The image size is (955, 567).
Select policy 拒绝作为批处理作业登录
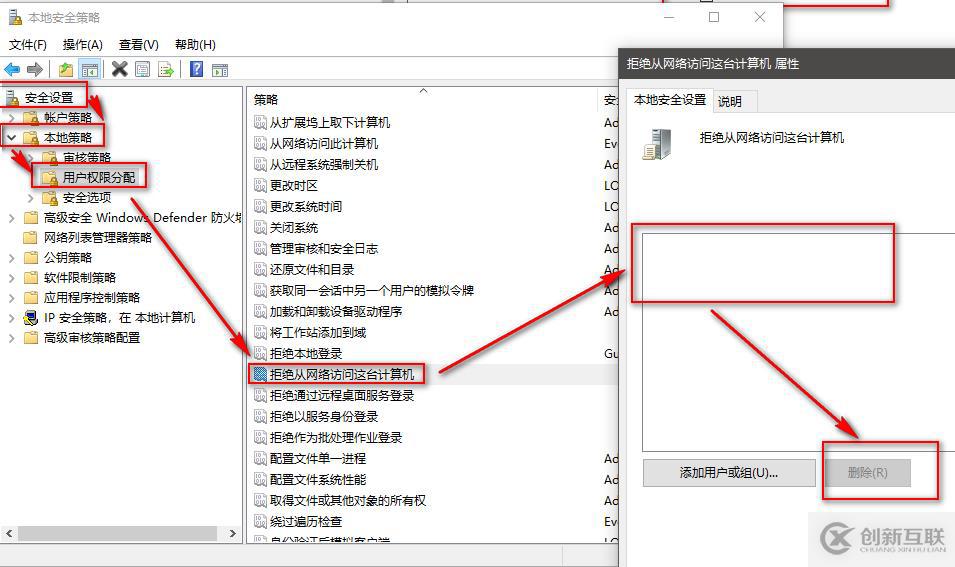pyautogui.click(x=336, y=438)
